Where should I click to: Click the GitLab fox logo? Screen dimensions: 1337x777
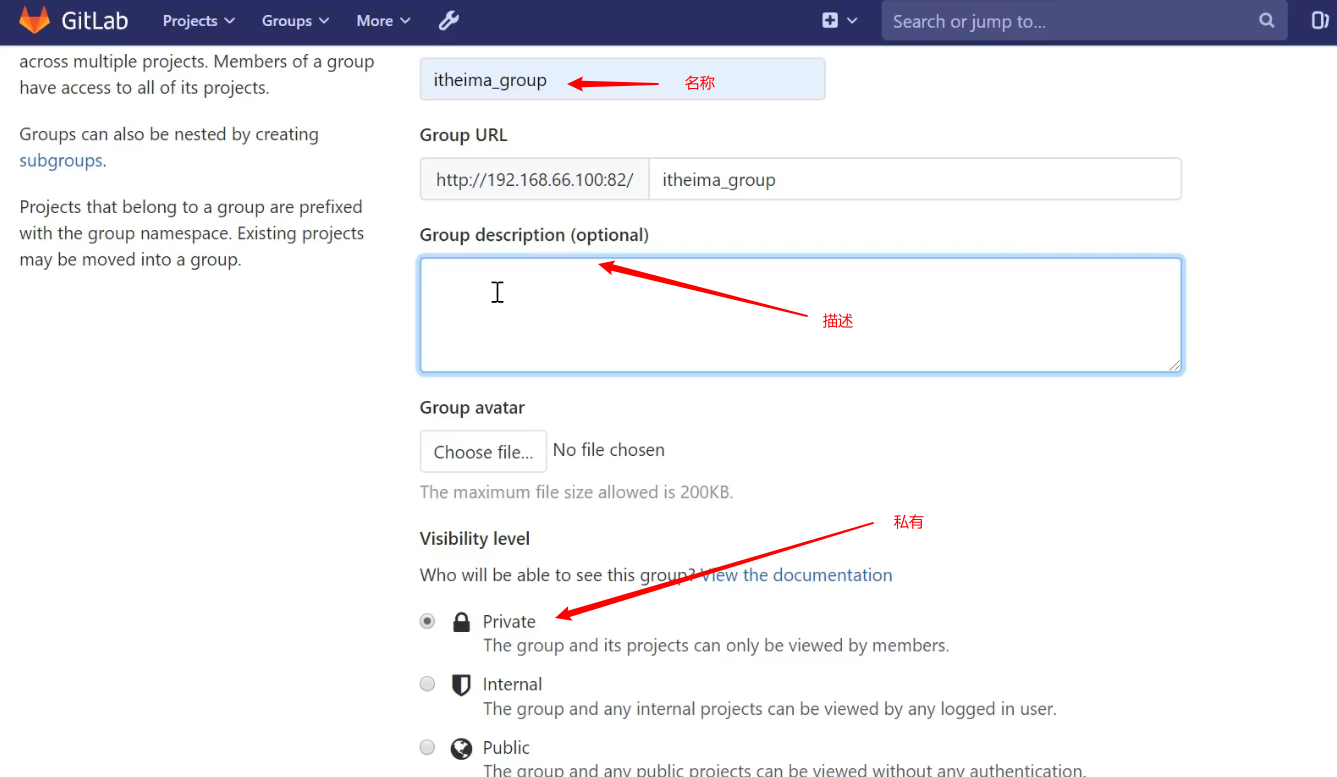(34, 20)
